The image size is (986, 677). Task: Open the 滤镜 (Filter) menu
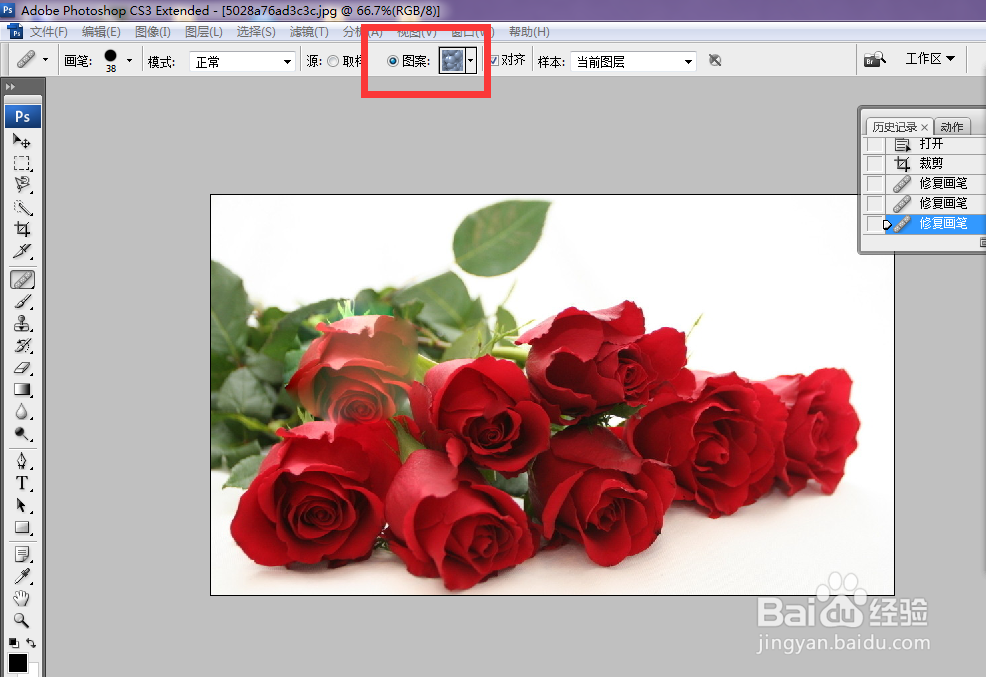(x=308, y=31)
